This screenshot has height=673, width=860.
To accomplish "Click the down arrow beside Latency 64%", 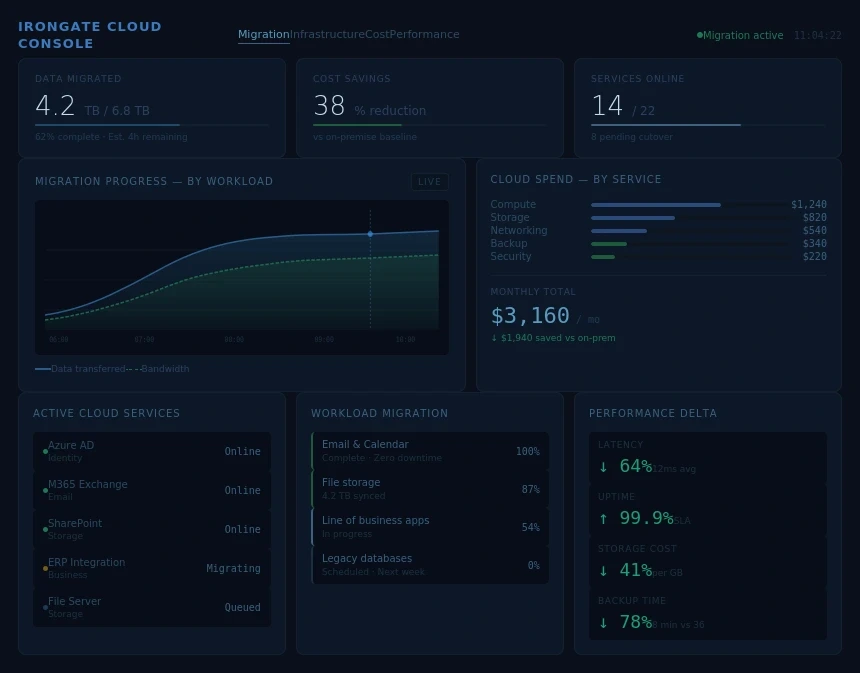I will click(x=603, y=466).
